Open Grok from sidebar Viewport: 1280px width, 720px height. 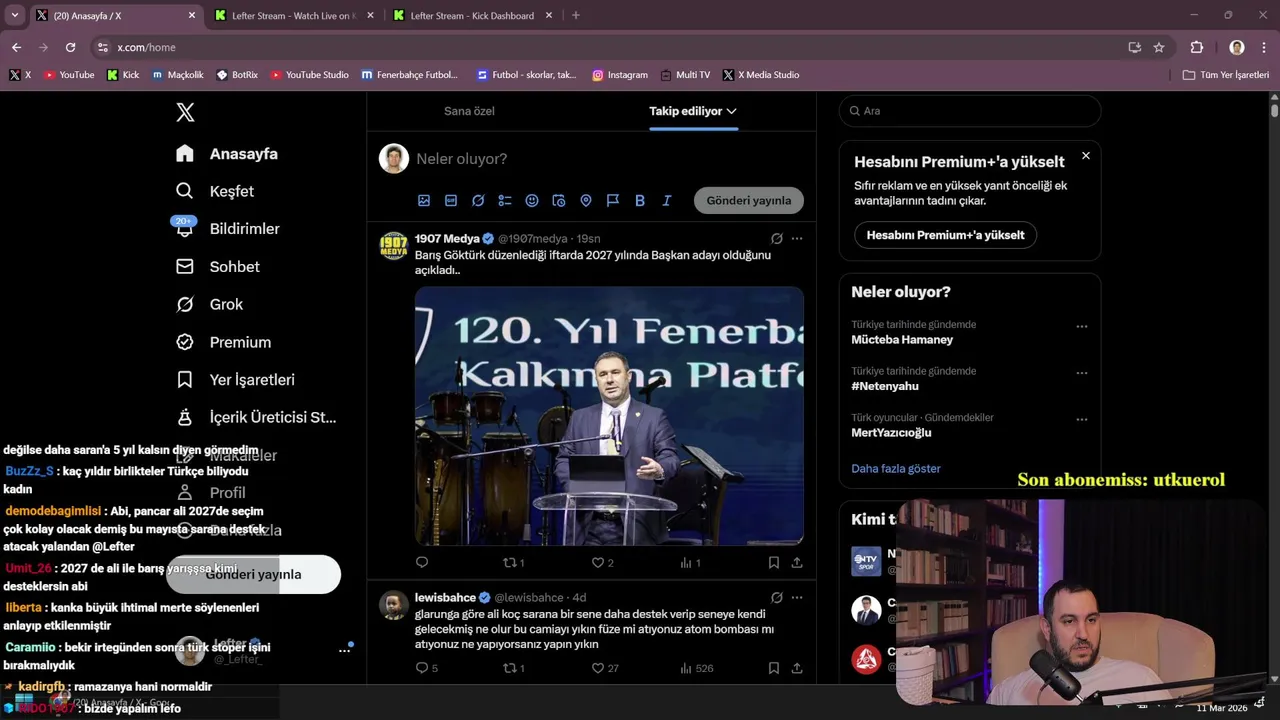pyautogui.click(x=209, y=304)
